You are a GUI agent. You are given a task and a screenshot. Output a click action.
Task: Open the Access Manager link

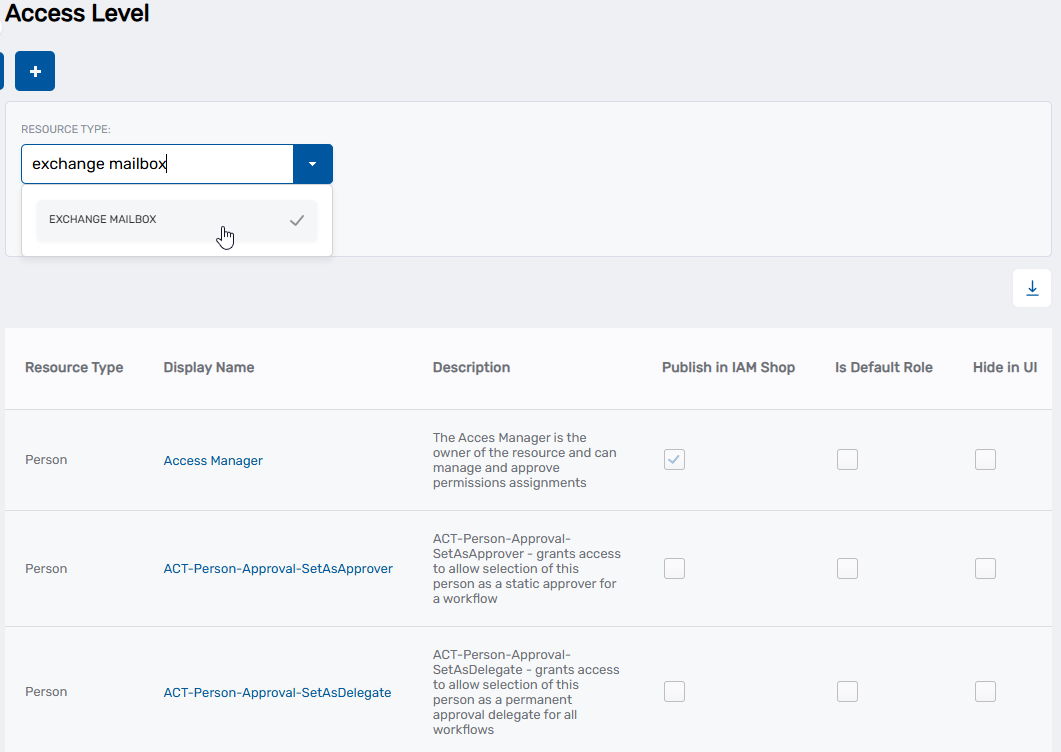coord(213,461)
